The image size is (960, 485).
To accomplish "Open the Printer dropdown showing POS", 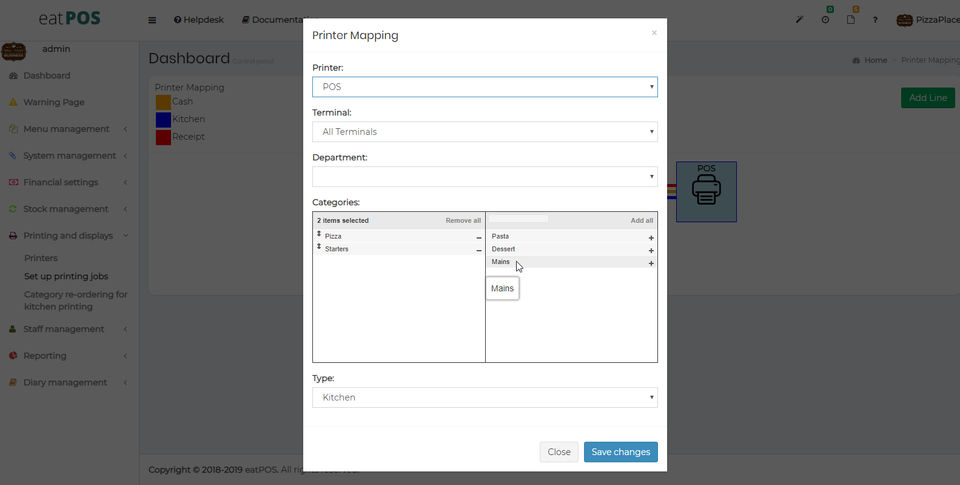I will (485, 87).
